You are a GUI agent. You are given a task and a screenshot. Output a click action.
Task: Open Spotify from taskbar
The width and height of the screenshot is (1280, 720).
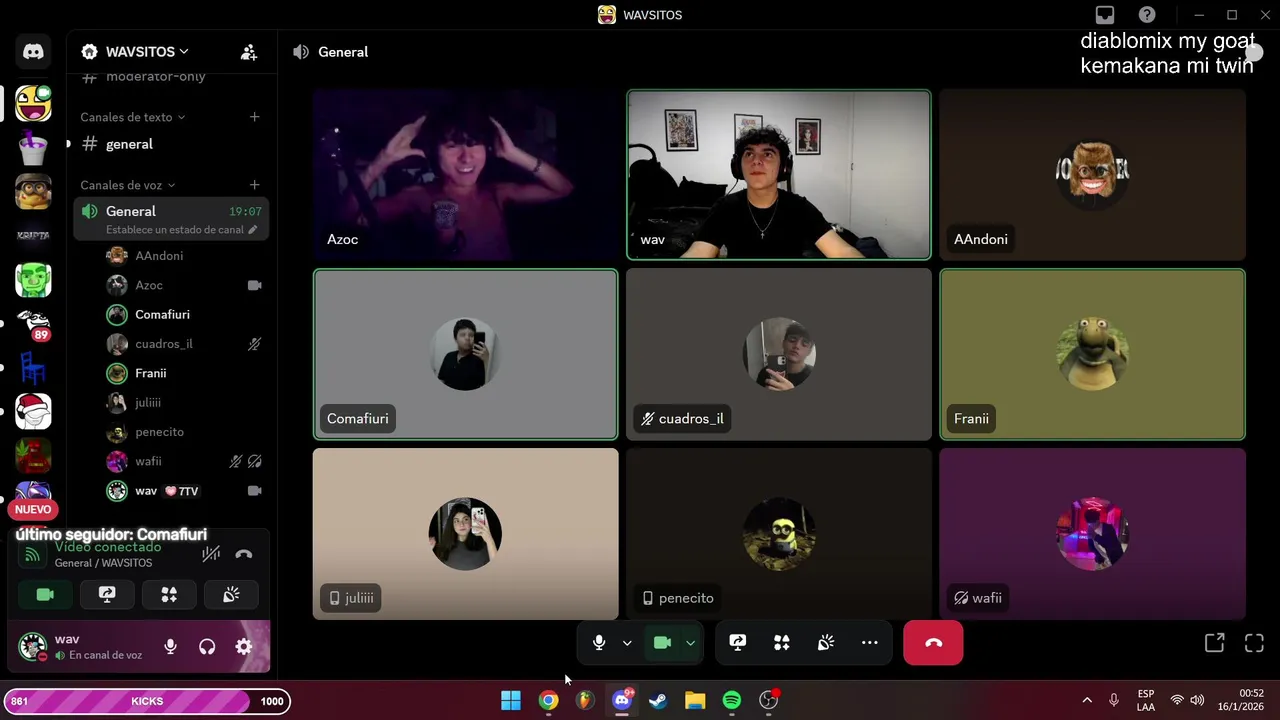(732, 700)
